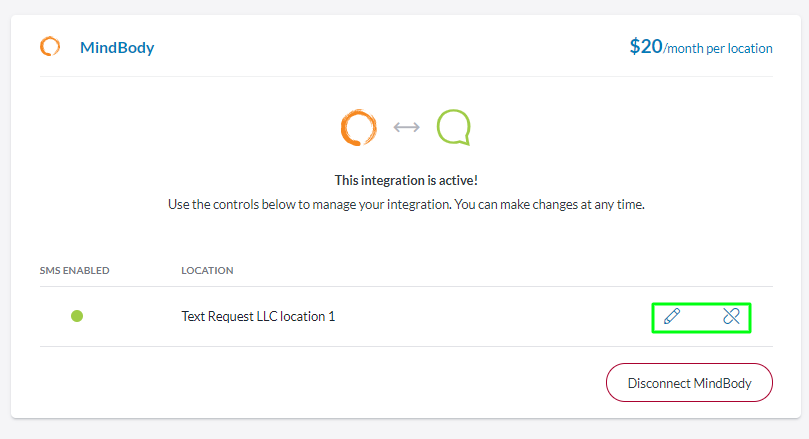Click the $20 price amount
Screen dimensions: 809x439
[646, 46]
